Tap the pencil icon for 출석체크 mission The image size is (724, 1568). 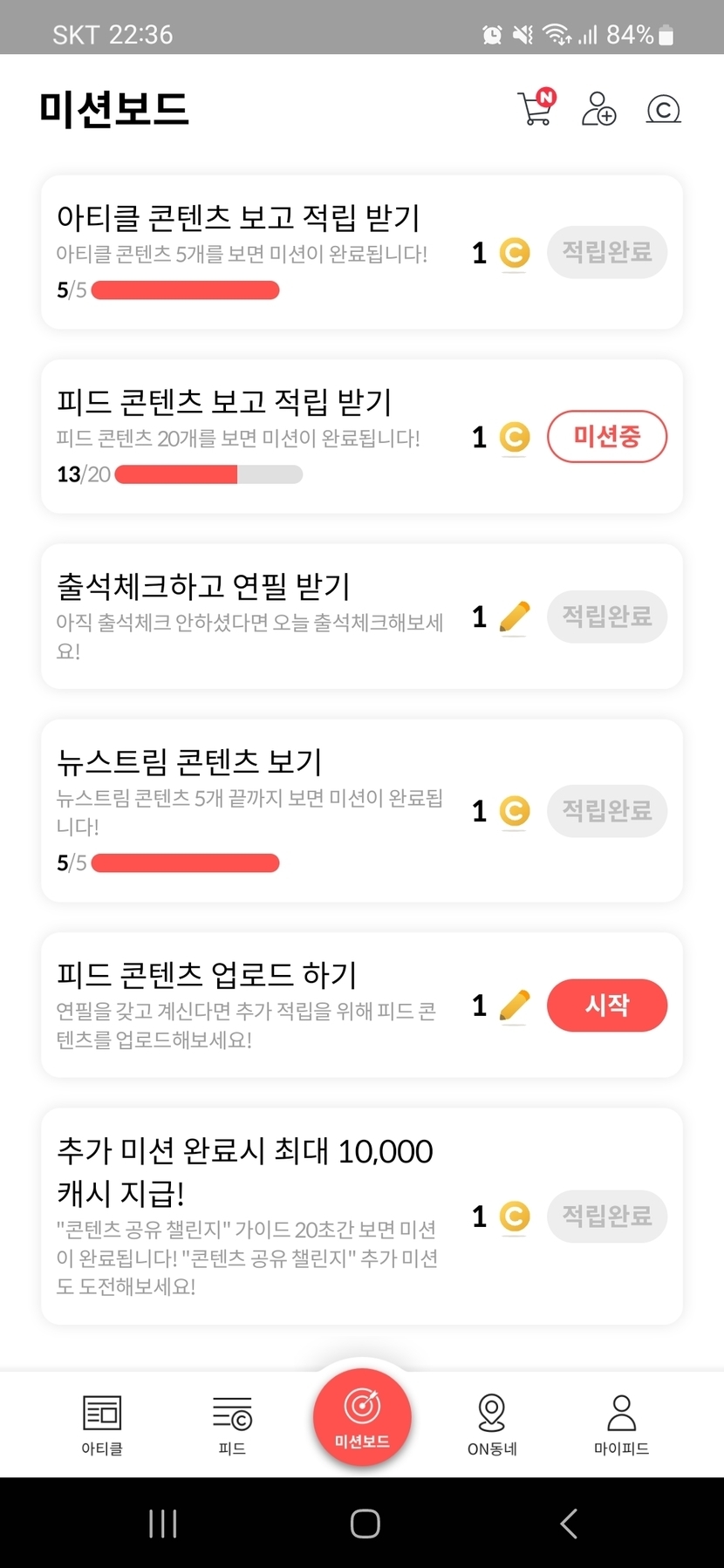click(x=515, y=617)
